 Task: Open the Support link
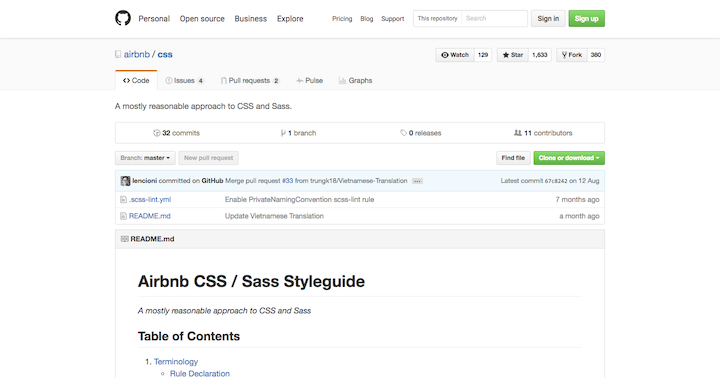[393, 19]
